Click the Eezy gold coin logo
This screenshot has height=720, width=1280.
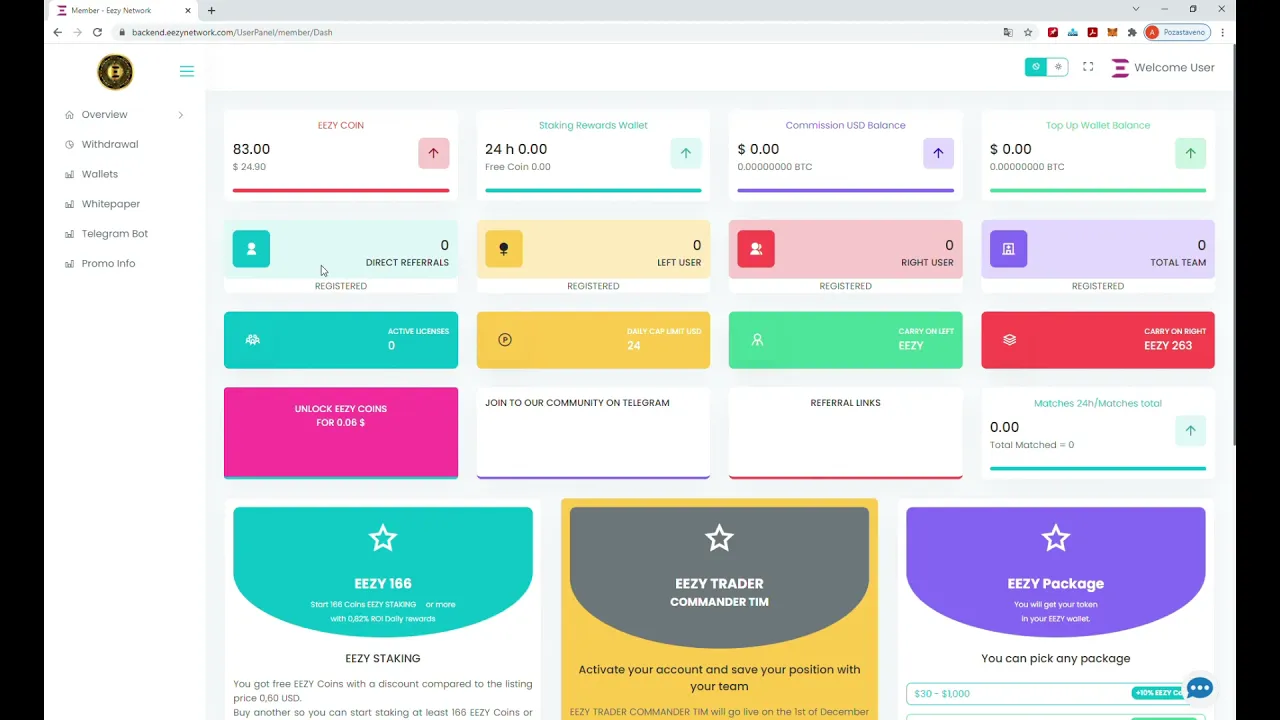point(115,72)
